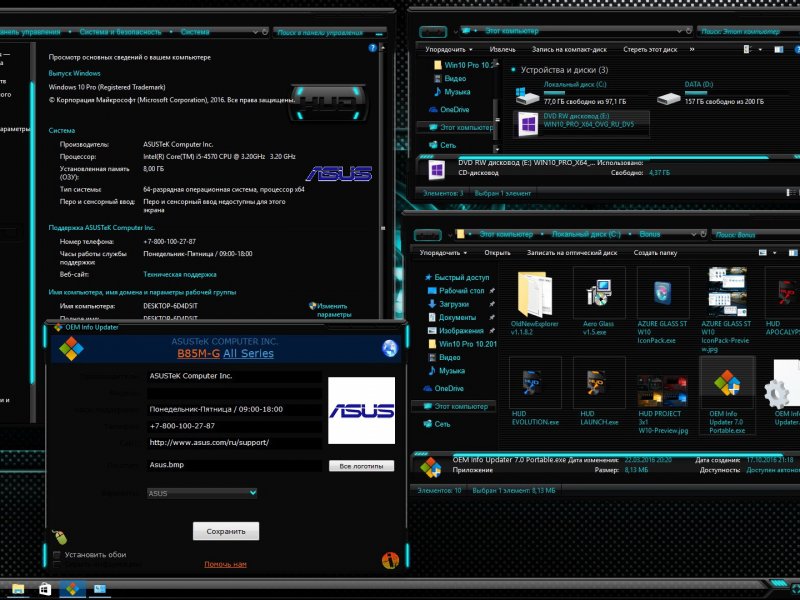
Task: Toggle preview pane in the Bonus window
Action: (793, 253)
